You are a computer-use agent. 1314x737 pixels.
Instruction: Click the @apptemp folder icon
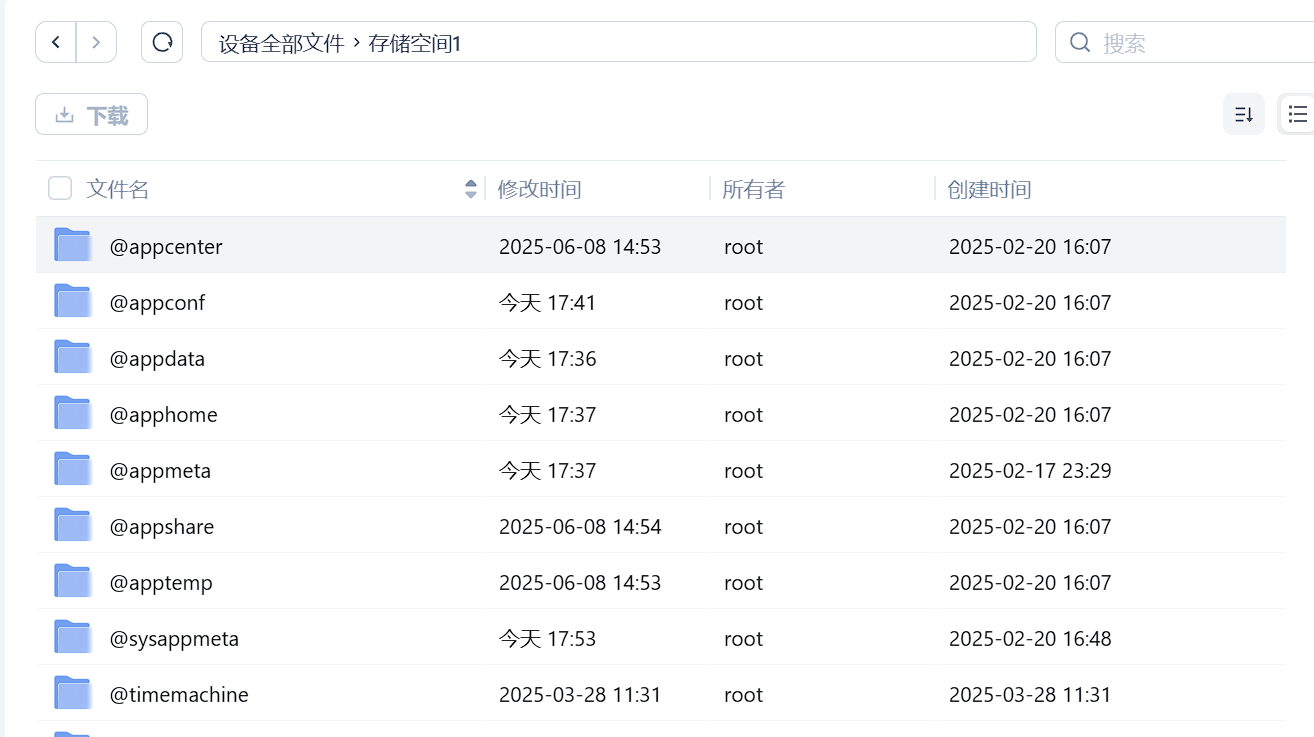pyautogui.click(x=72, y=581)
